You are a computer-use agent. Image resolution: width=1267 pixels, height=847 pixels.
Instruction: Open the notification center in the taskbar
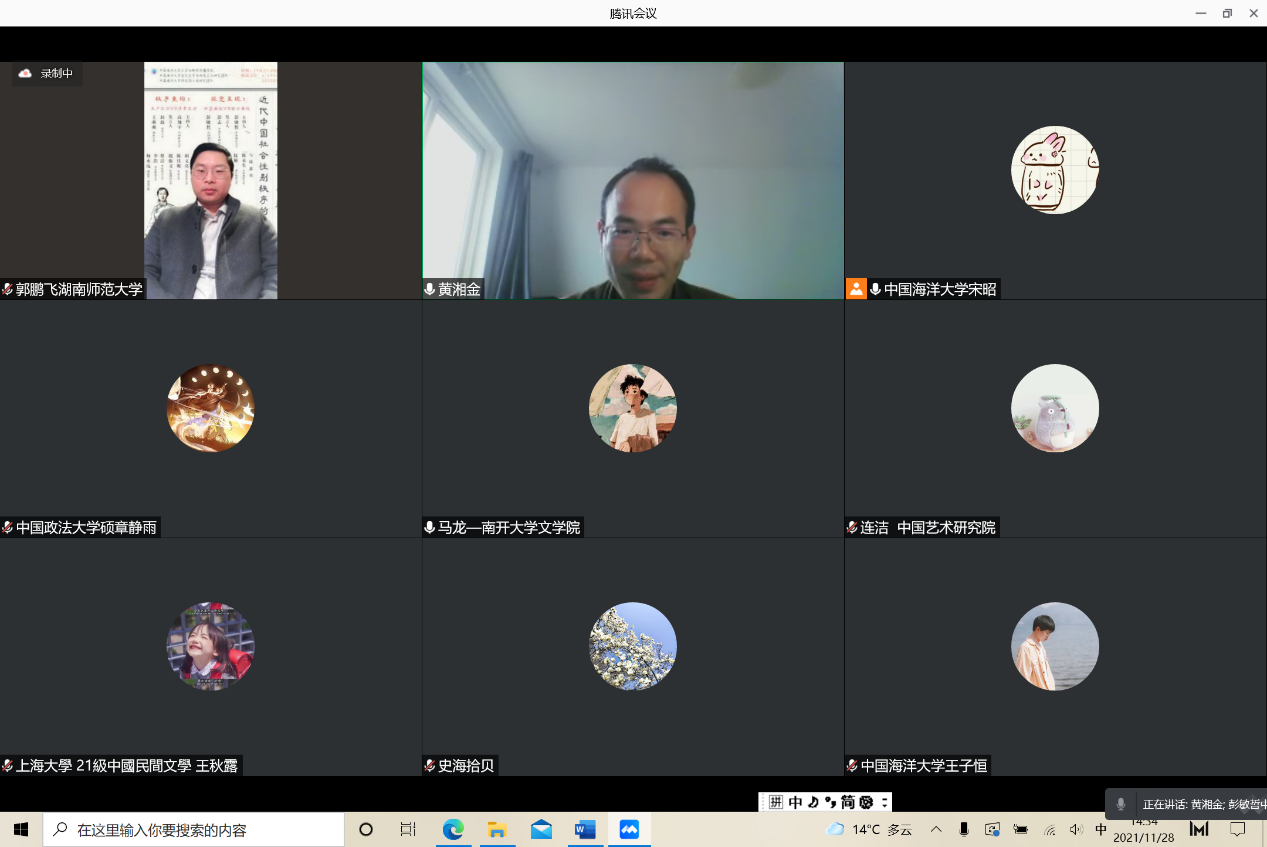click(1237, 829)
